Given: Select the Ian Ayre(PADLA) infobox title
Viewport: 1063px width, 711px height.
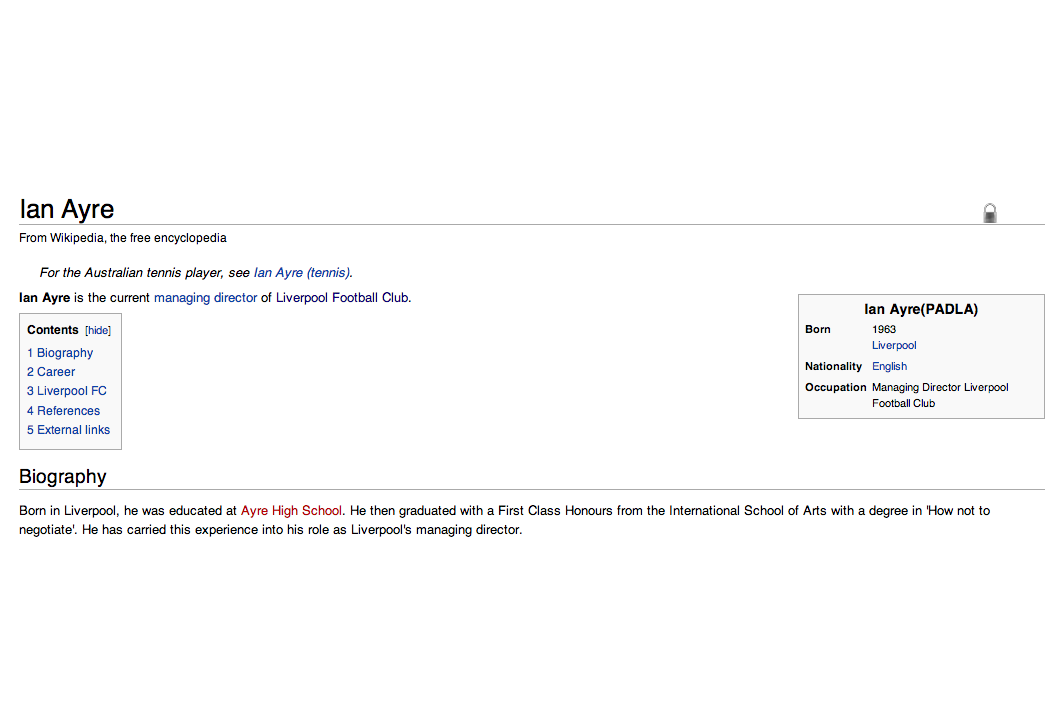Looking at the screenshot, I should click(921, 309).
